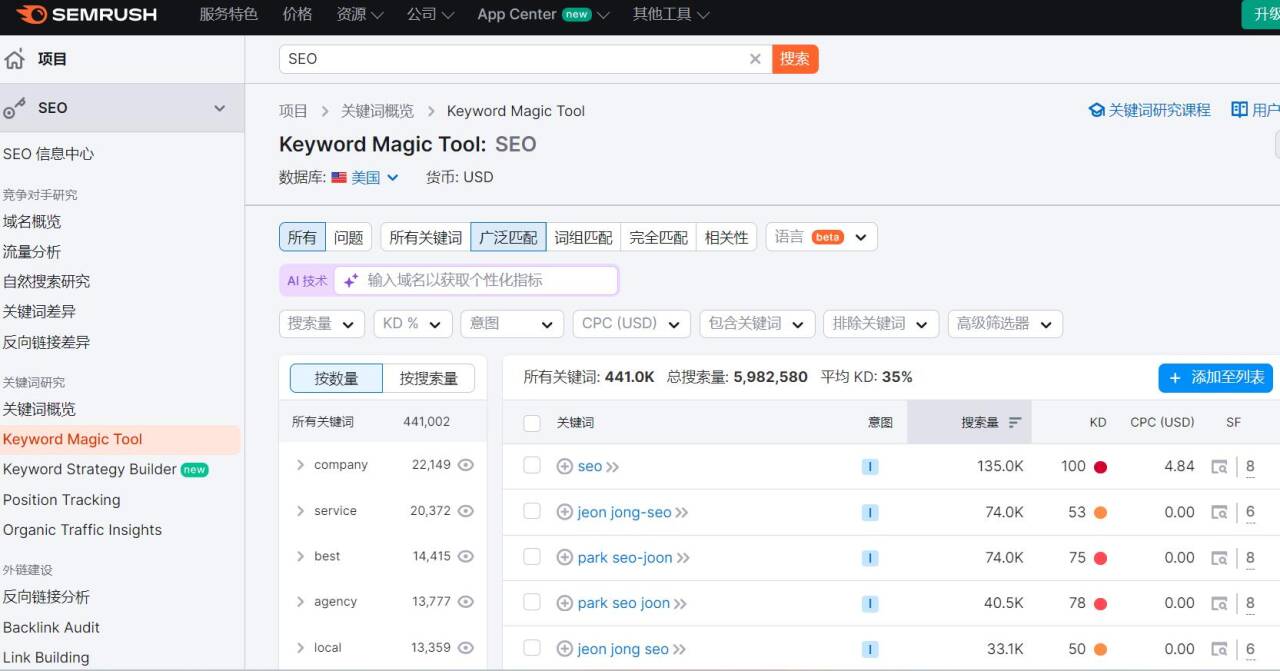Open the 包含关键词 dropdown
Screen dimensions: 1280x671
tap(757, 324)
